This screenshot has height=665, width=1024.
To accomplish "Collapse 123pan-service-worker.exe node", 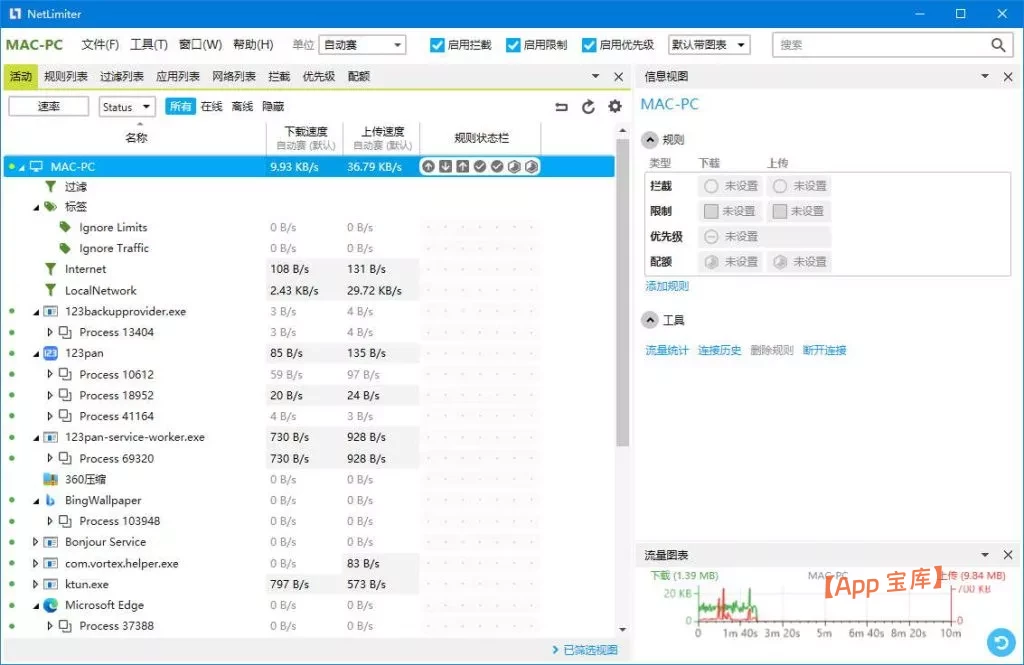I will click(37, 438).
